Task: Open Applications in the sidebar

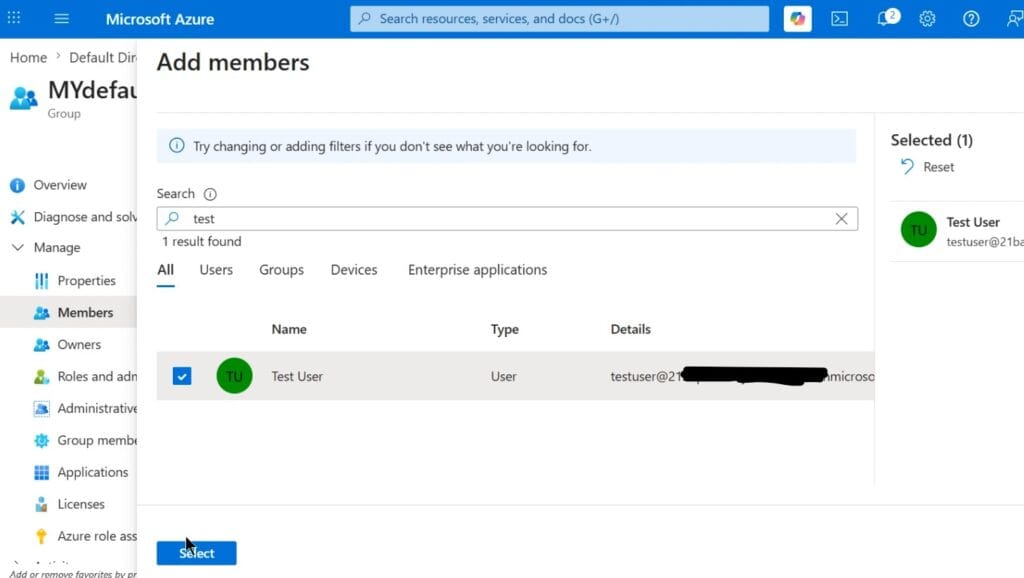Action: pos(93,472)
